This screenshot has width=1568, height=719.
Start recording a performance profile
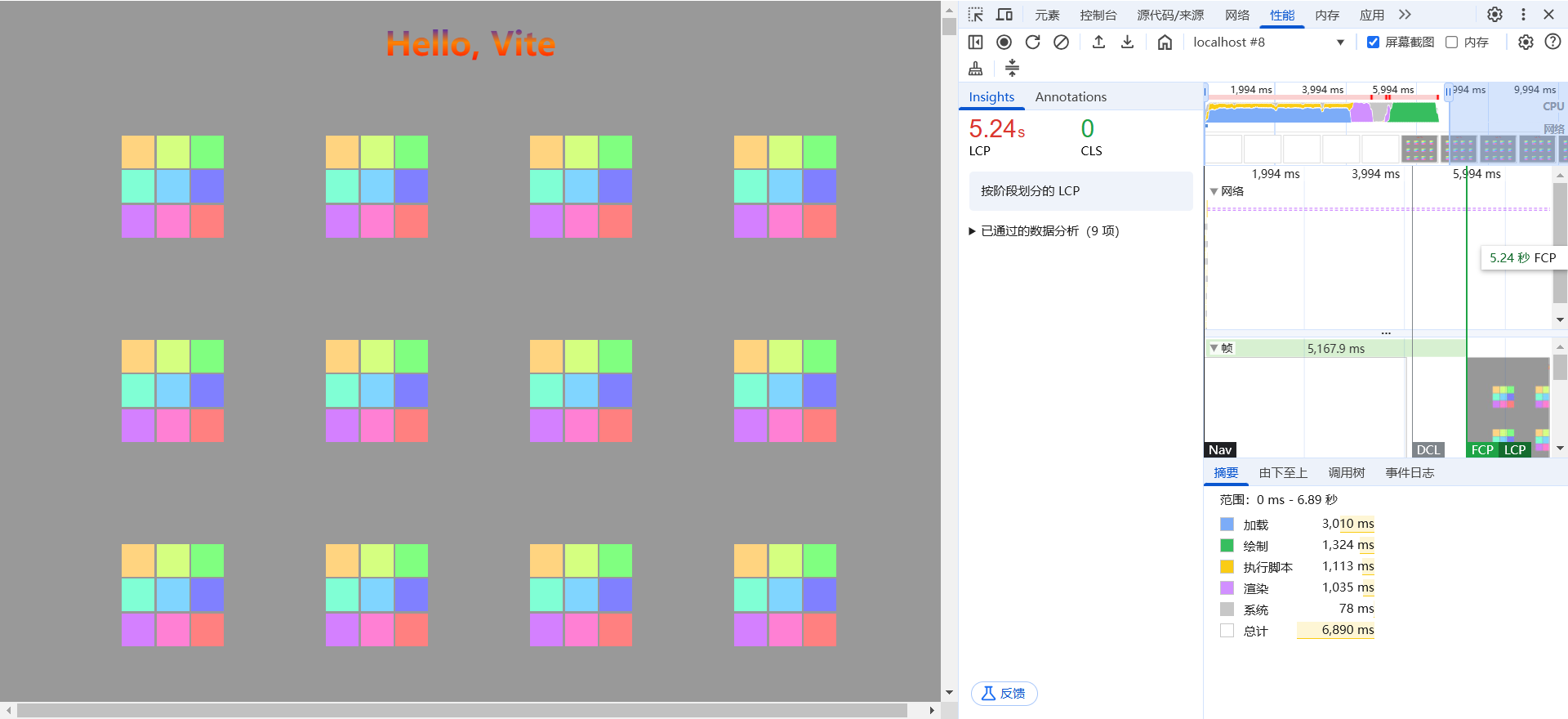1004,42
